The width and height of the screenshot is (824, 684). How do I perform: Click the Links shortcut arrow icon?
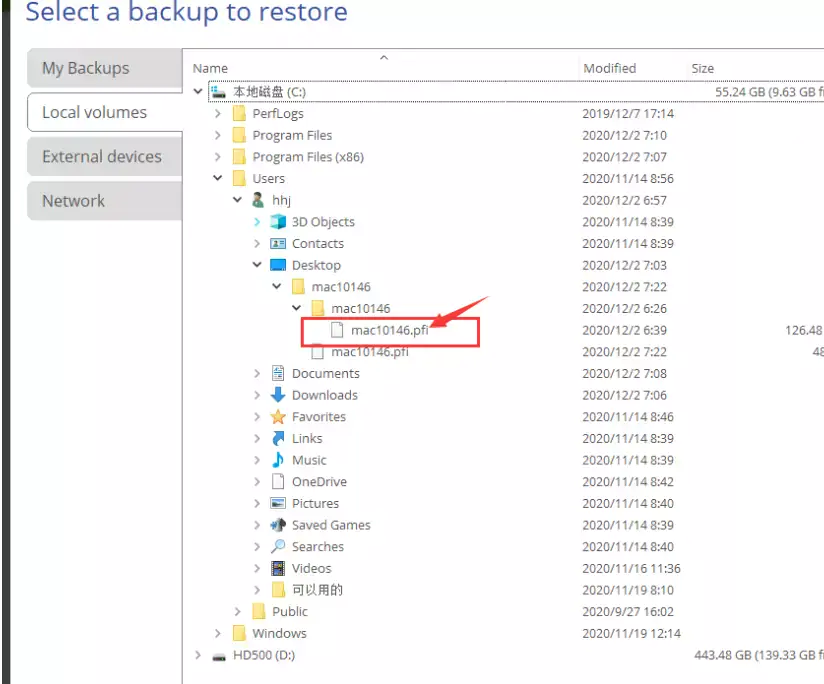click(x=279, y=438)
